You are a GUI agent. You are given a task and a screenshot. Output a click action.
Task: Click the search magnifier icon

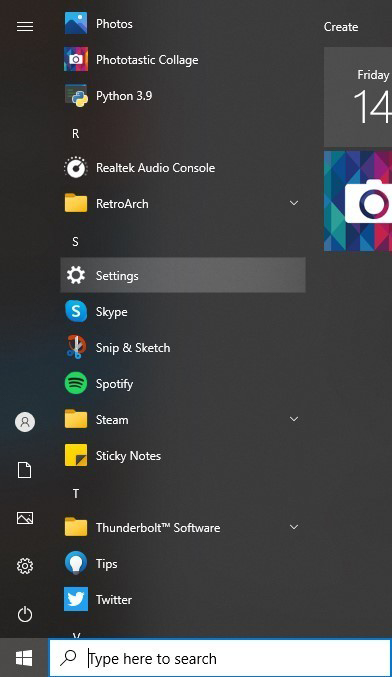coord(68,658)
